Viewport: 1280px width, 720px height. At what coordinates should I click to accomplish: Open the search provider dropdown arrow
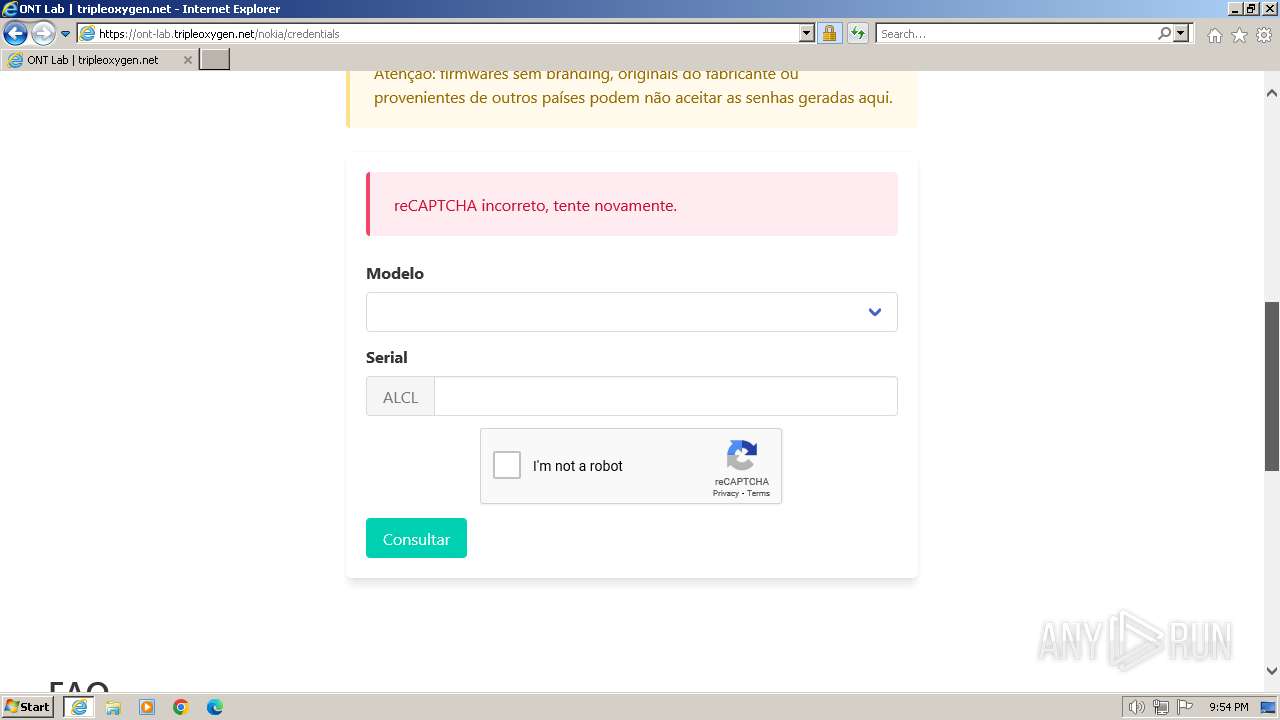(1182, 33)
